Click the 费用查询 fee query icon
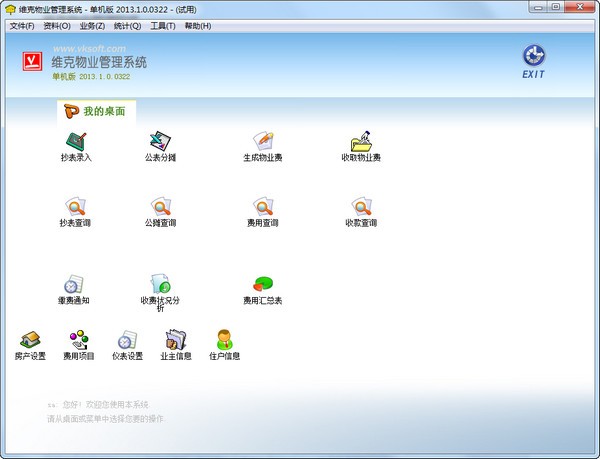This screenshot has width=600, height=459. 263,207
